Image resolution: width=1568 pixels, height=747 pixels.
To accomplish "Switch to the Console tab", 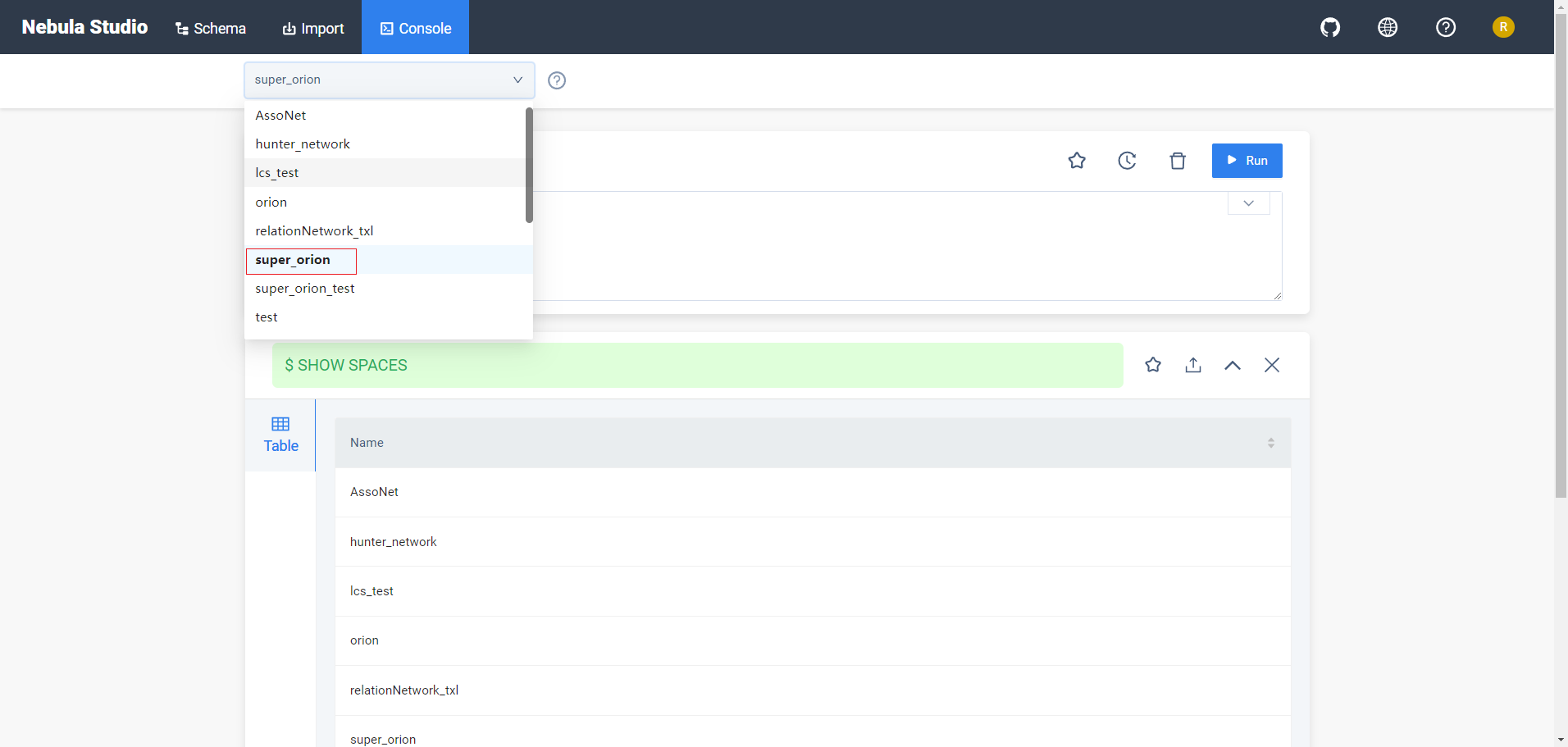I will pos(416,28).
